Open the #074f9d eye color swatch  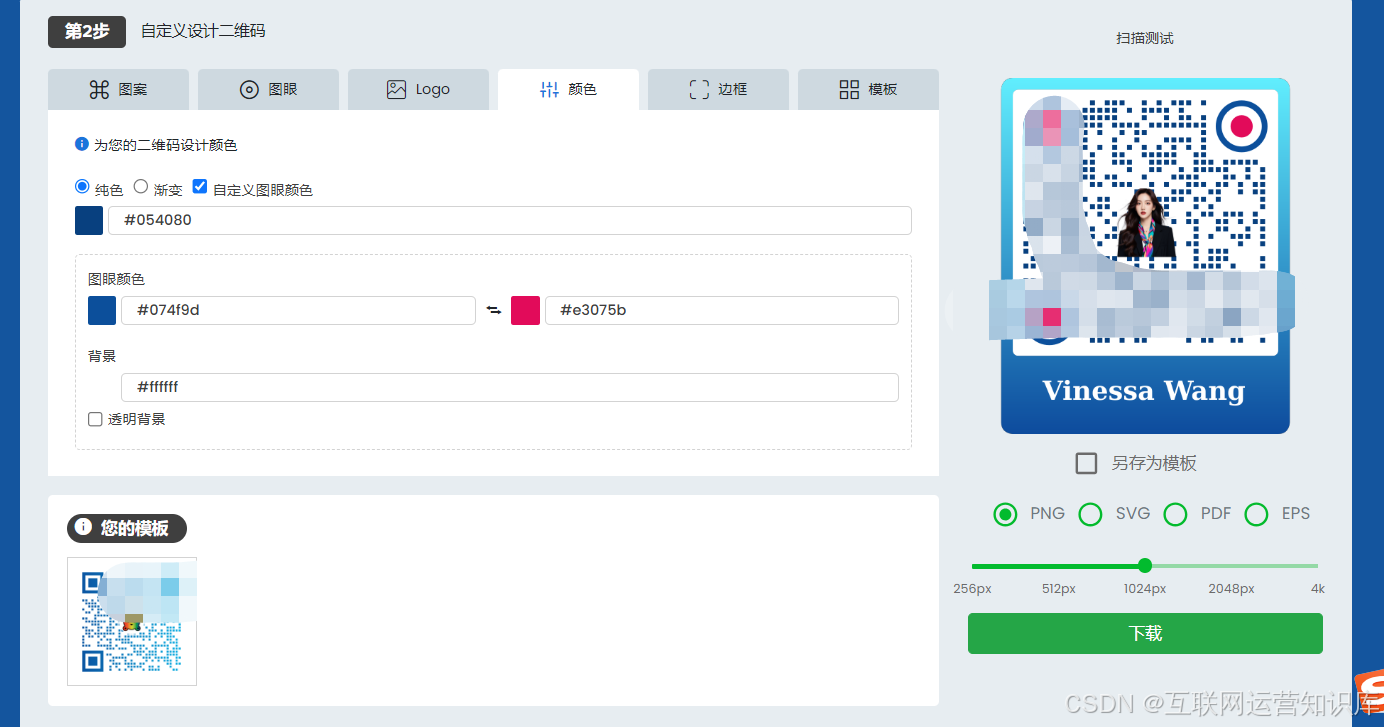102,310
